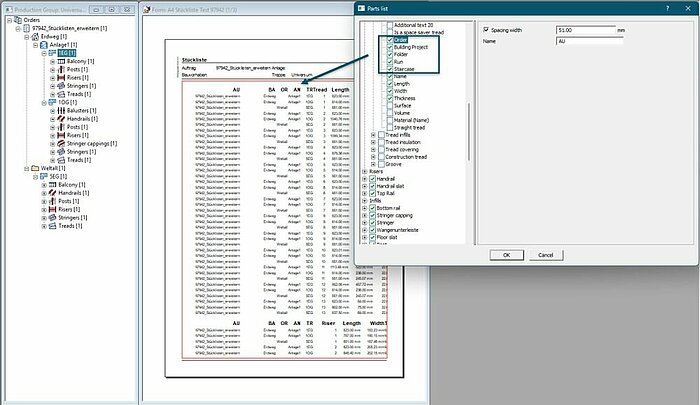Click the 1OG staircase icon
Image resolution: width=700 pixels, height=405 pixels.
[52, 102]
